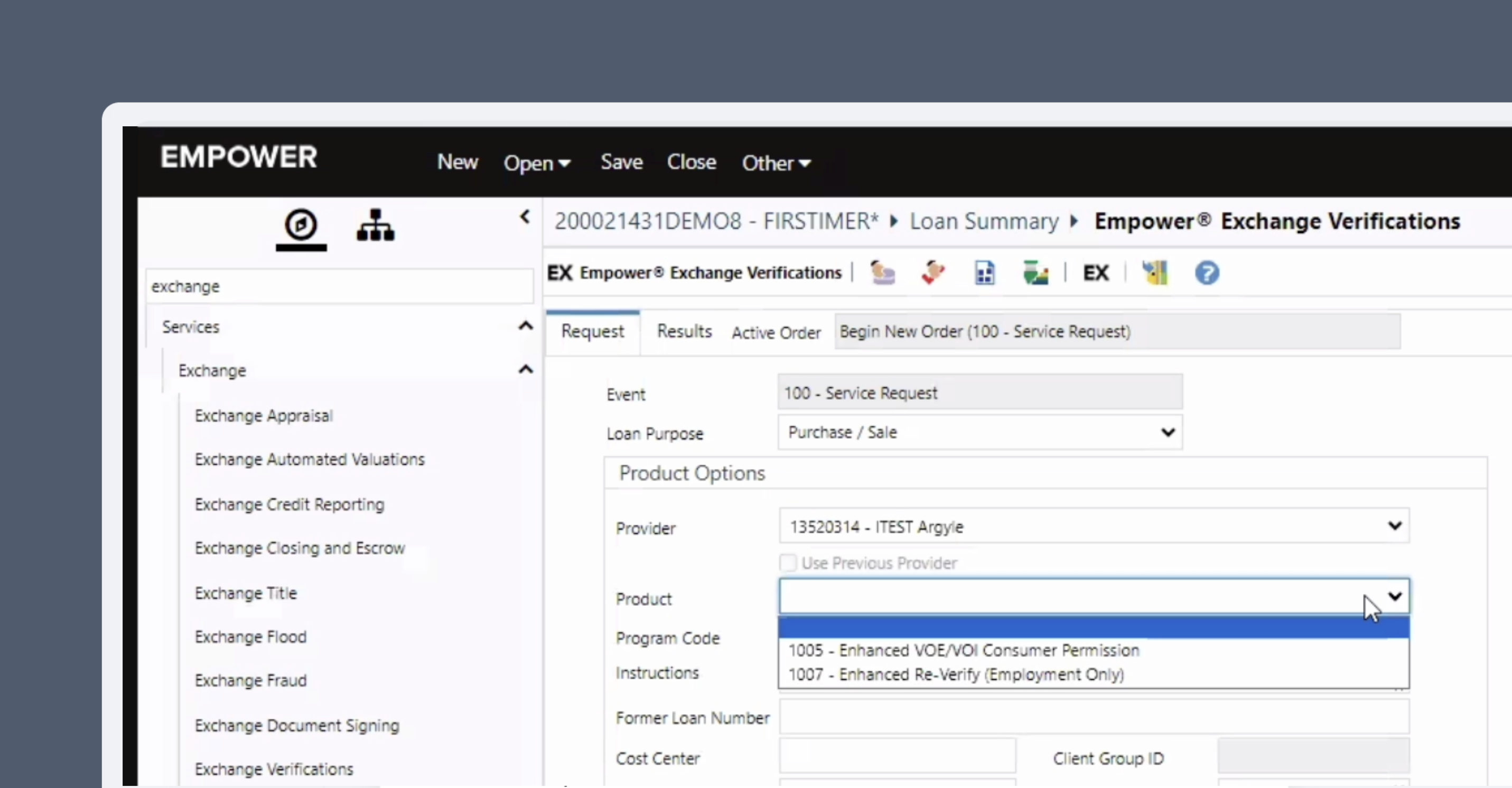Open the Other menu
This screenshot has width=1512, height=788.
776,163
